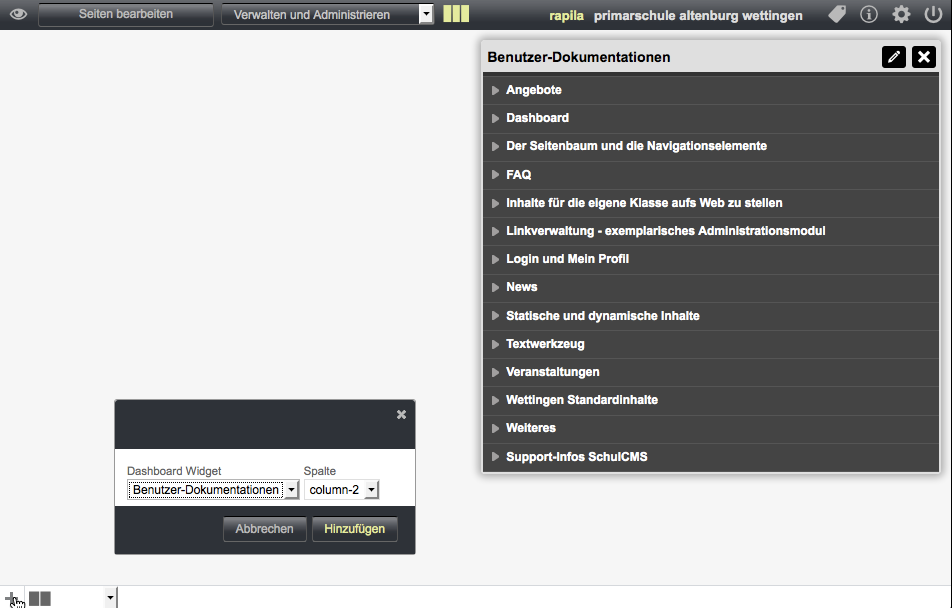The image size is (952, 608).
Task: Expand the FAQ triangle
Action: (495, 174)
